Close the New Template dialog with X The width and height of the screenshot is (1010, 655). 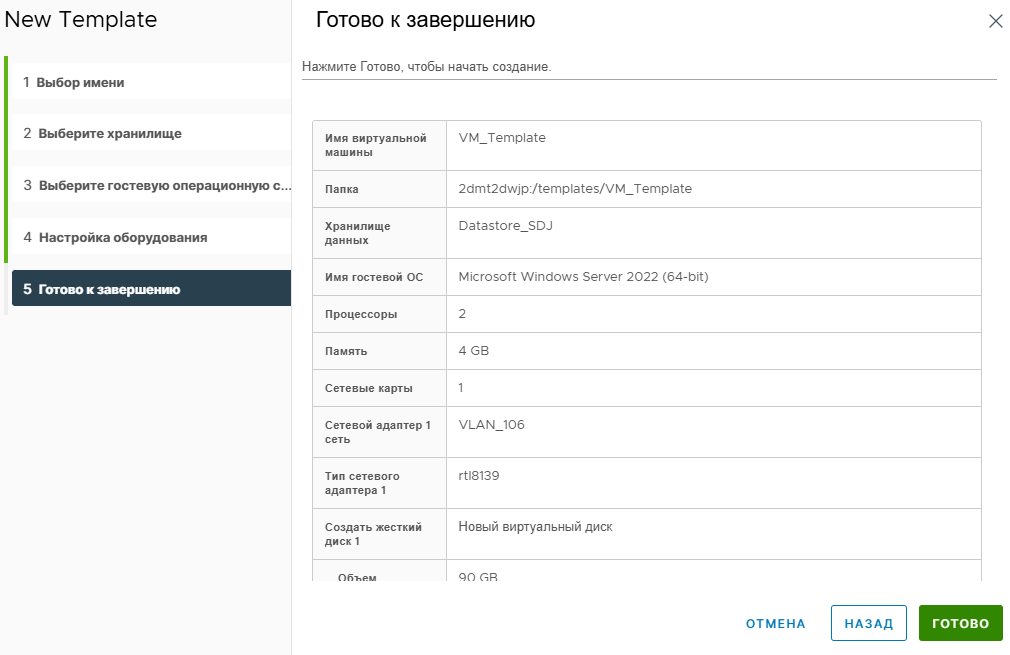[x=995, y=21]
